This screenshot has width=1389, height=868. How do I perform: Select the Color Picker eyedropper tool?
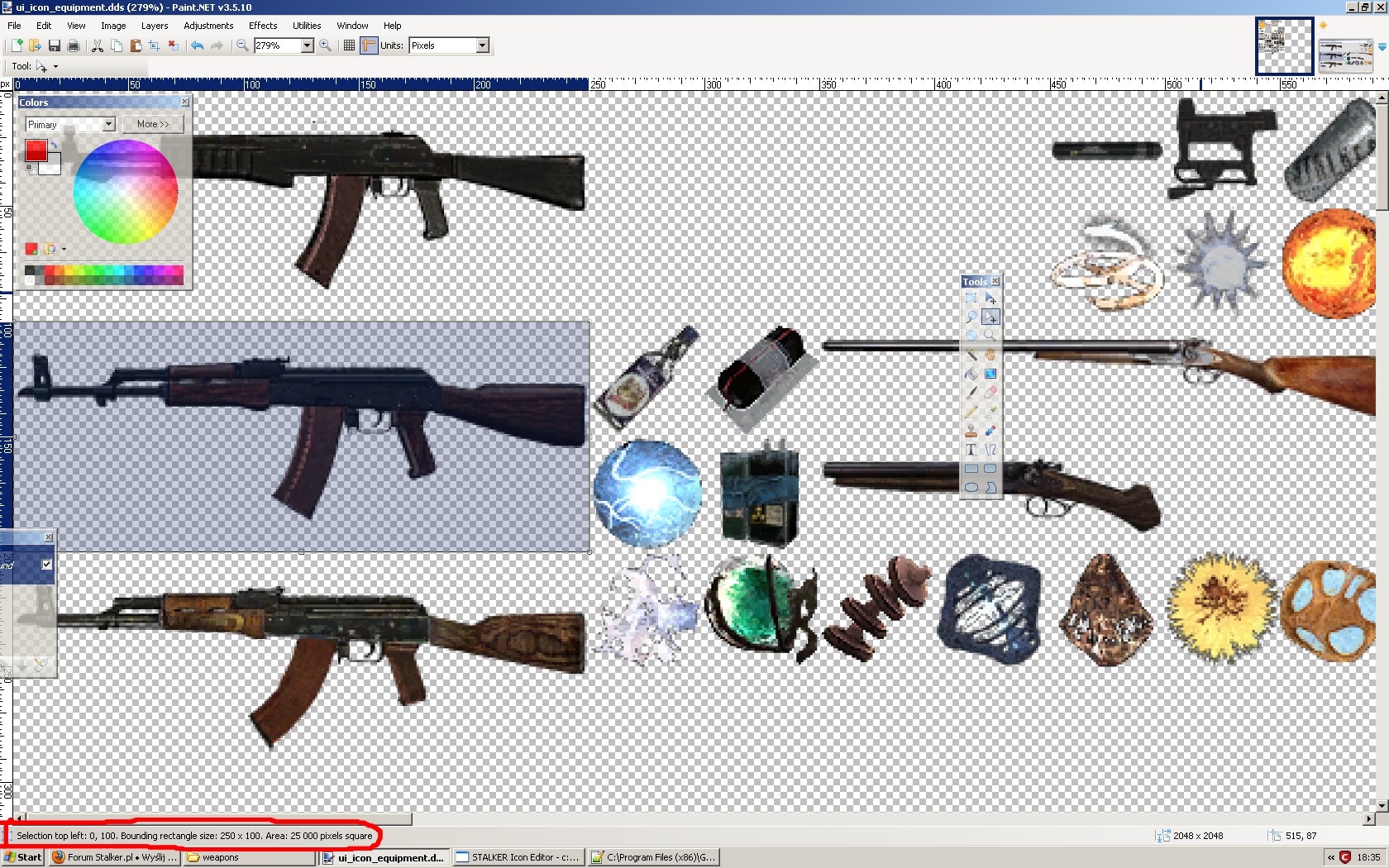click(990, 412)
